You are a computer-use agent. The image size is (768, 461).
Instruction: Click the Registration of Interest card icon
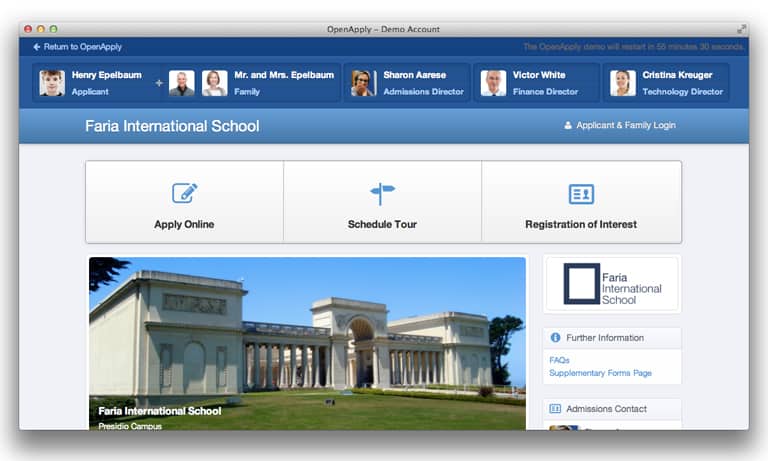pos(581,194)
